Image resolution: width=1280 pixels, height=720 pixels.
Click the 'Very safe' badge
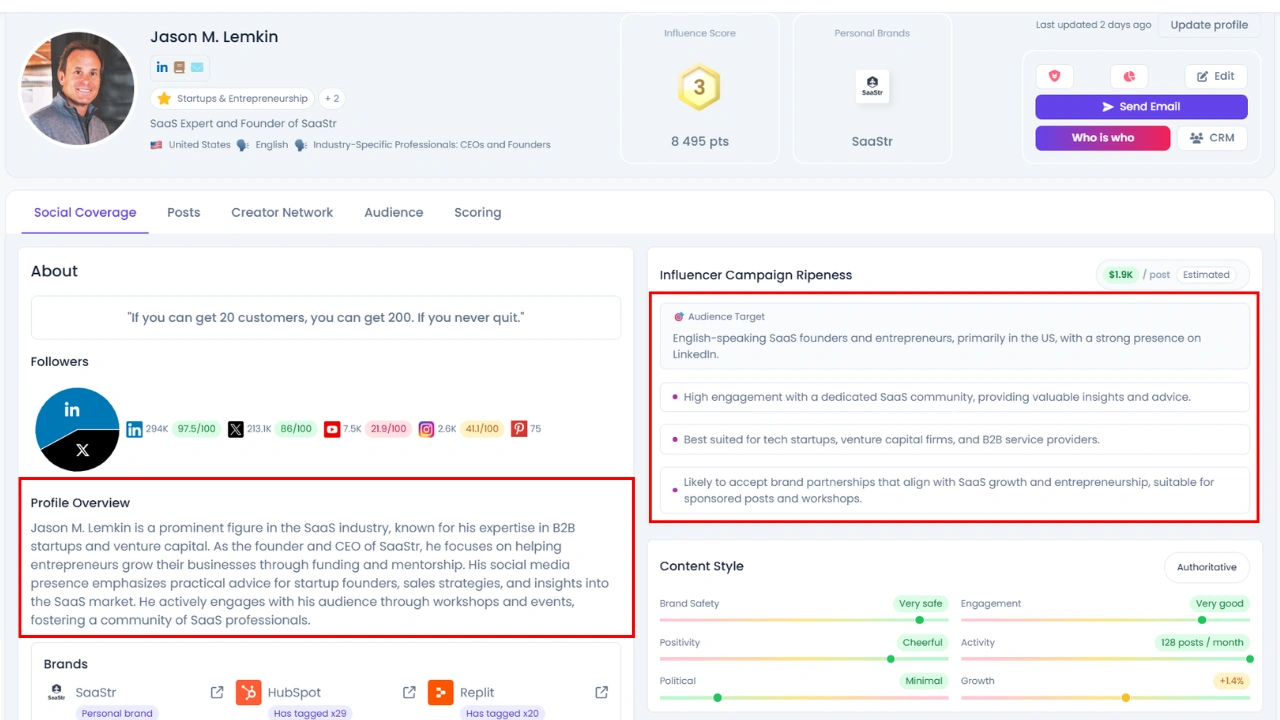click(x=920, y=604)
